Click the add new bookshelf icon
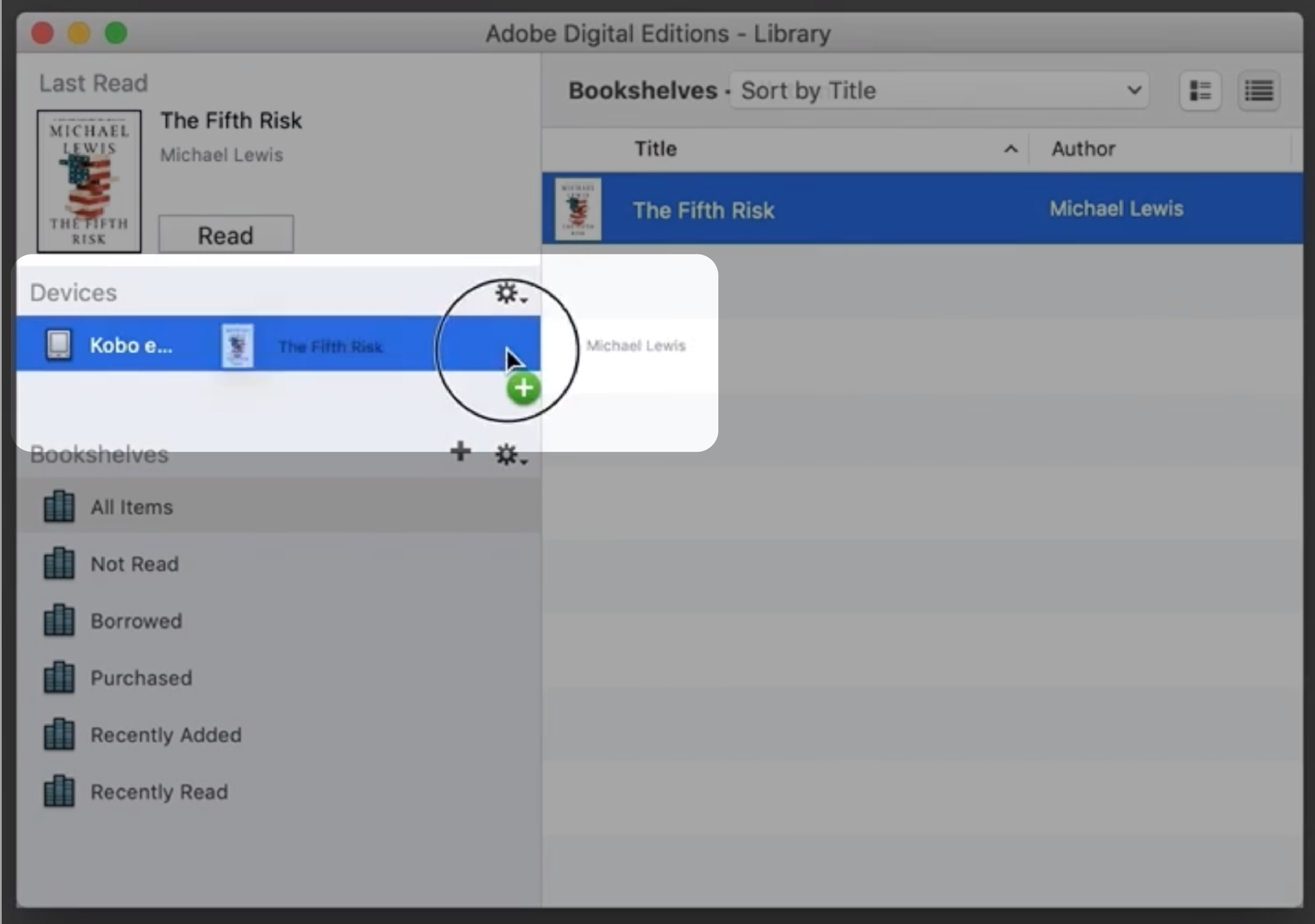The image size is (1315, 924). [x=459, y=452]
